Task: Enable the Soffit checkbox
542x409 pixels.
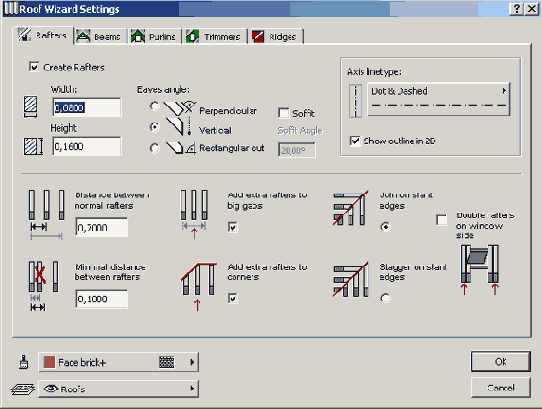Action: pyautogui.click(x=283, y=113)
